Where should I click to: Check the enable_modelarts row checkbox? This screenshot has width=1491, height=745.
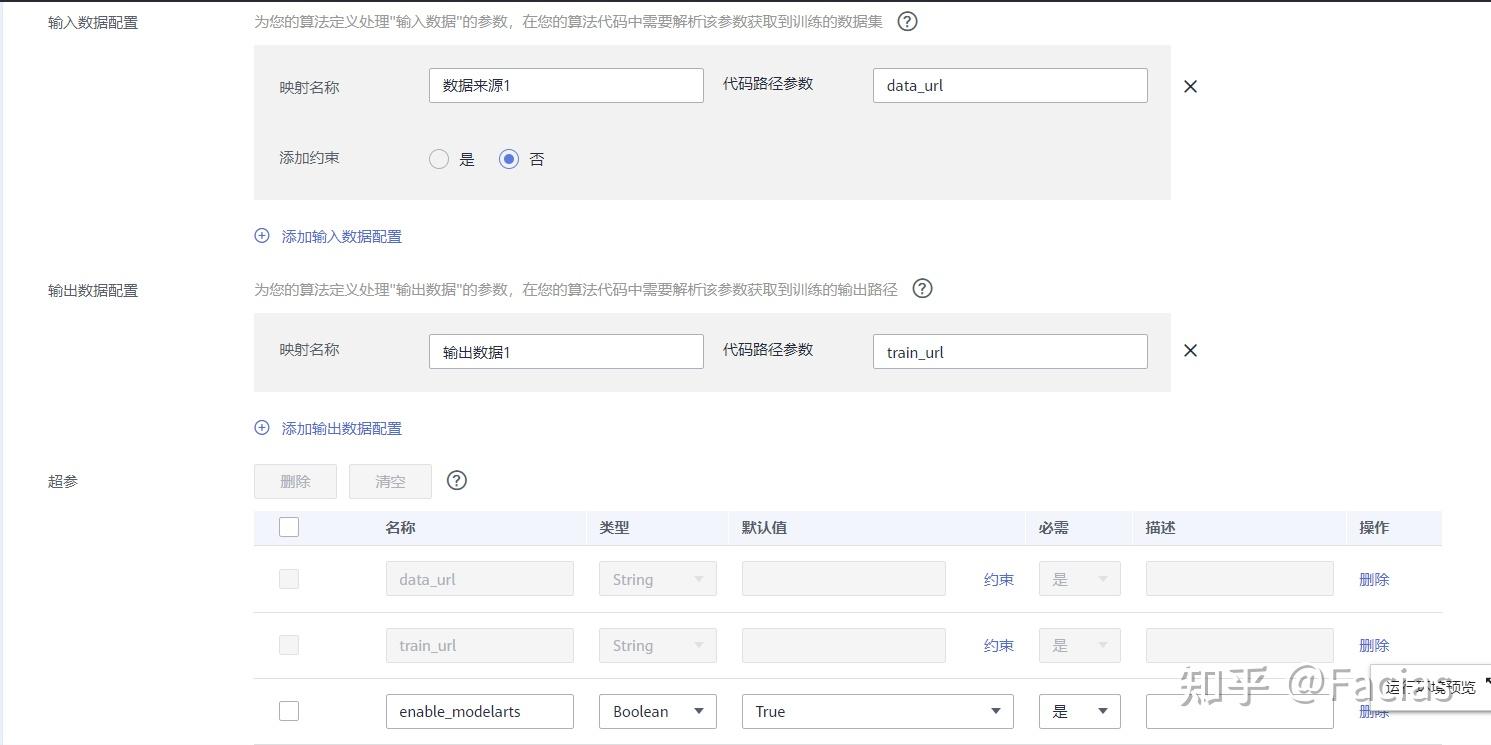point(288,711)
